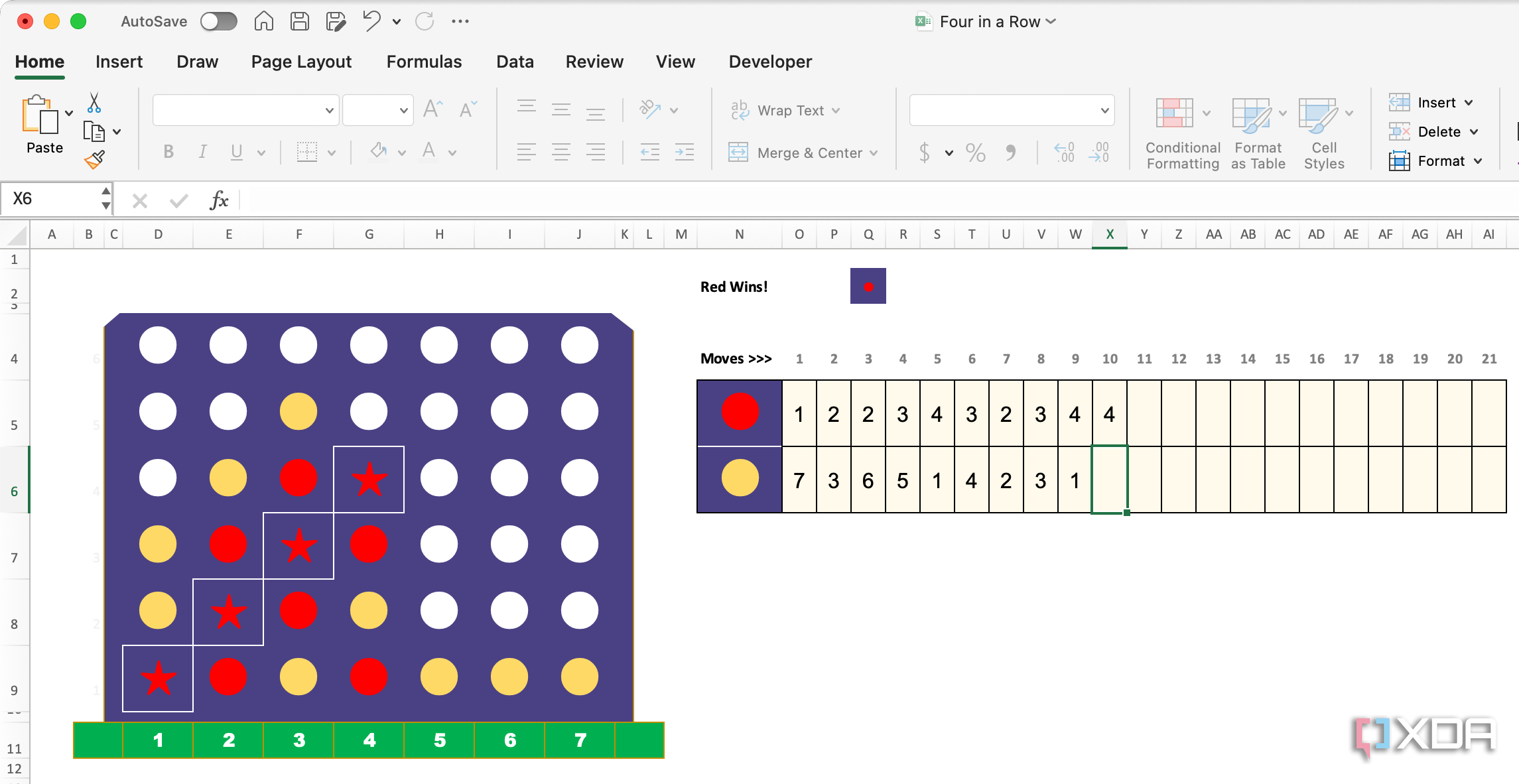Open the Font Color swatch picker

coord(429,152)
